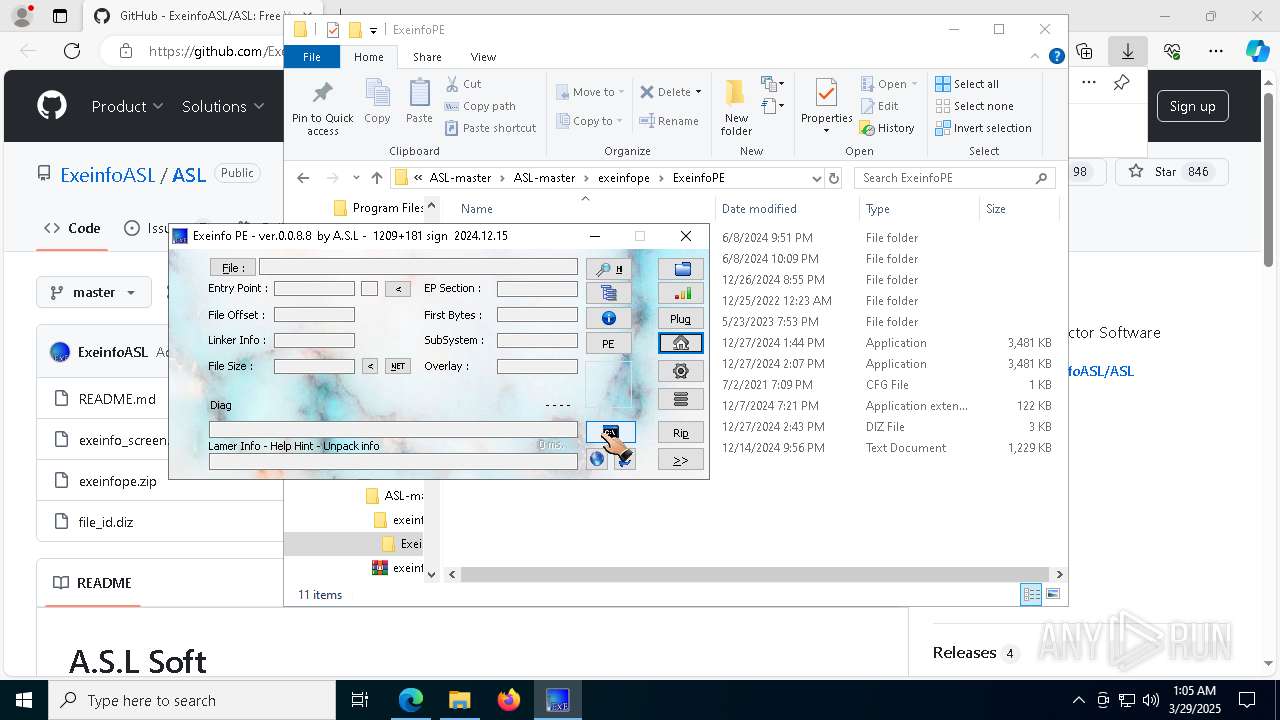
Task: Click History in the ribbon
Action: [x=887, y=128]
